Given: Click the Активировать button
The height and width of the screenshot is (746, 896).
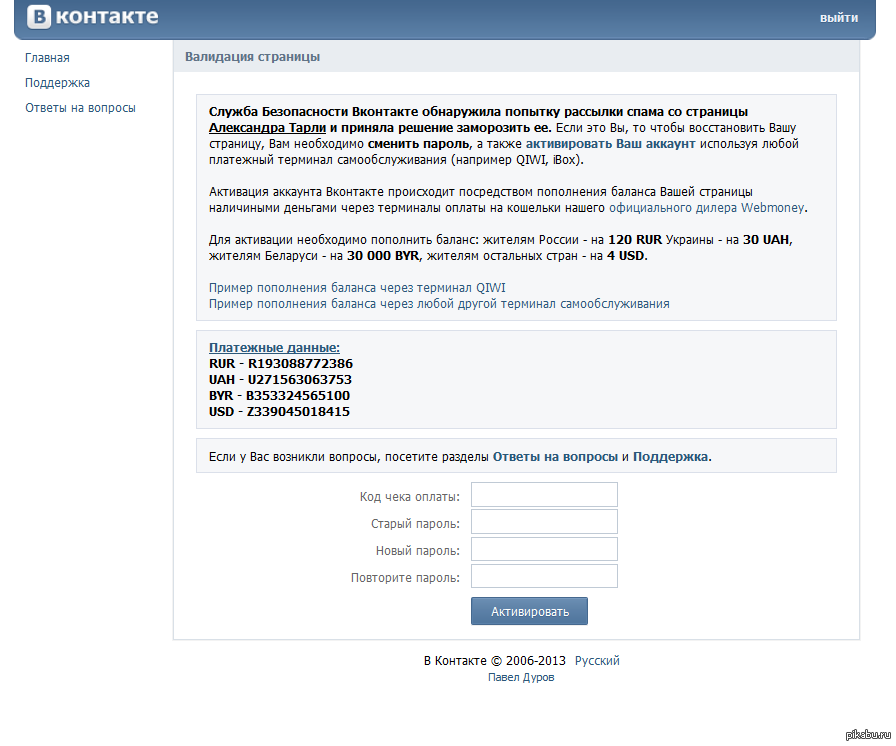Looking at the screenshot, I should 529,611.
